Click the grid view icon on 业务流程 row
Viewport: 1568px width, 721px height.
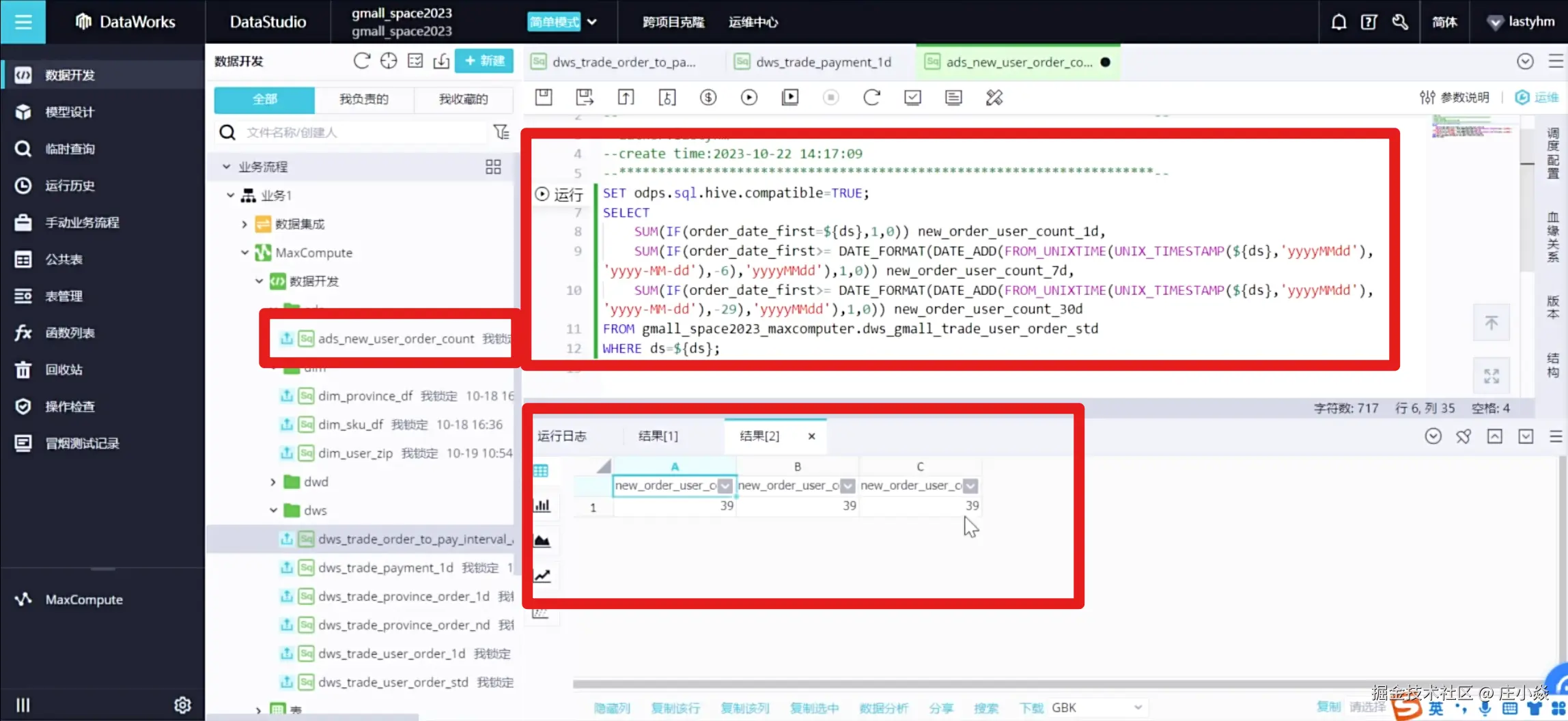point(493,167)
